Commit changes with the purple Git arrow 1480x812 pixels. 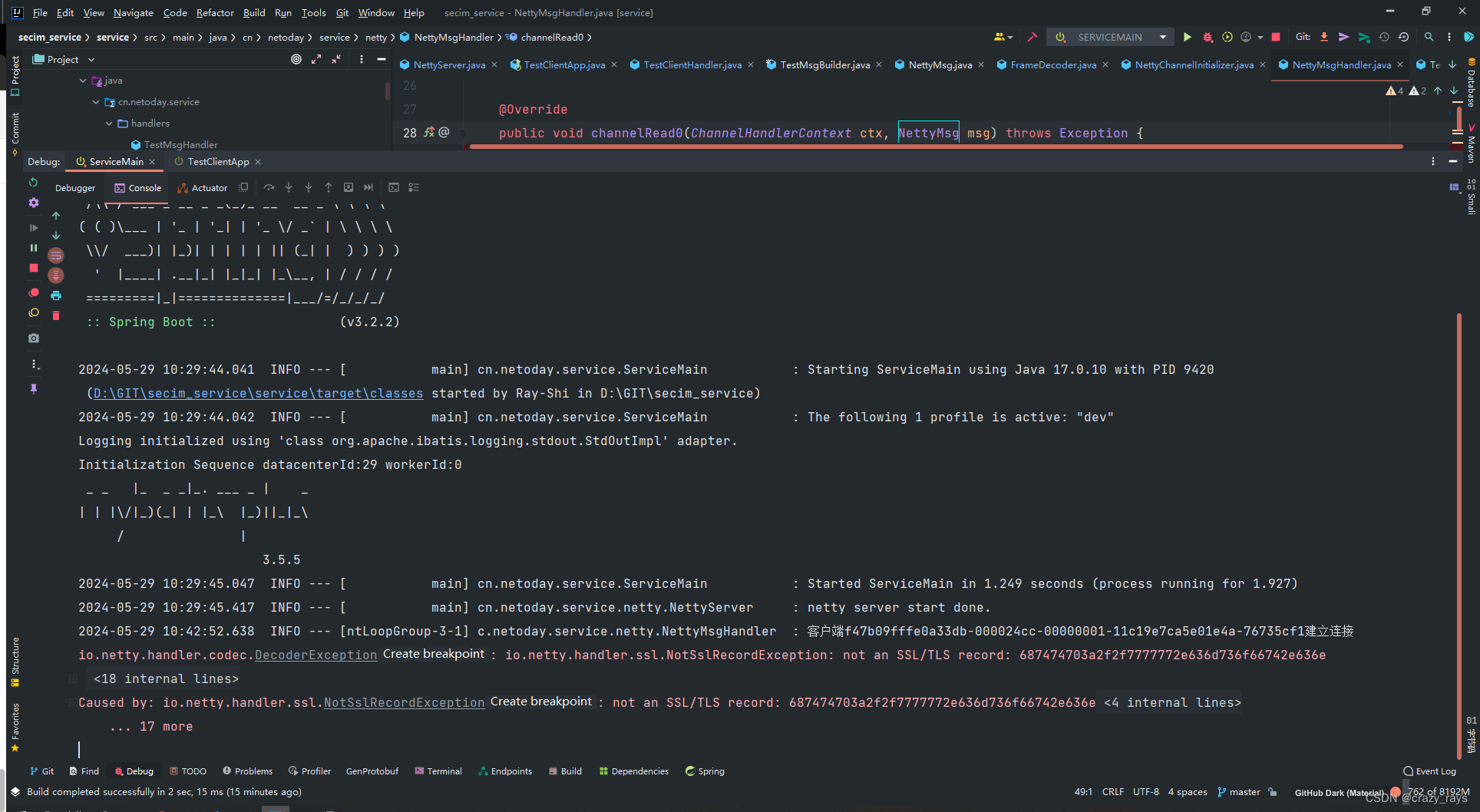tap(1344, 37)
